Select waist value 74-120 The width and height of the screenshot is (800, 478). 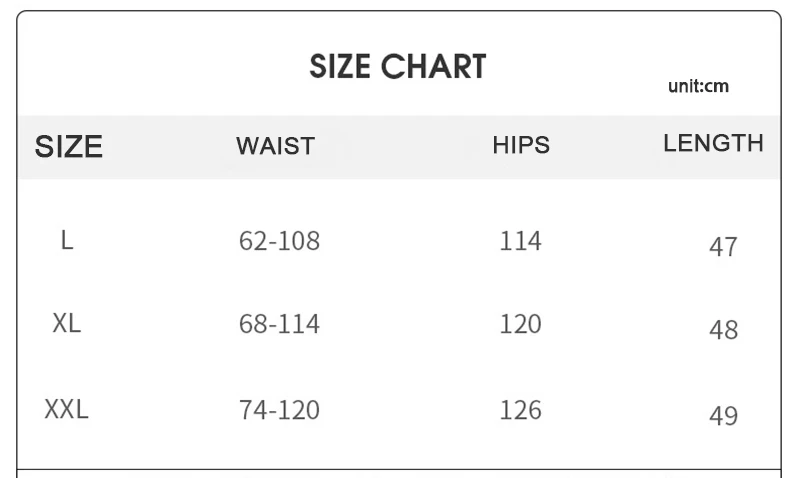[x=279, y=410]
